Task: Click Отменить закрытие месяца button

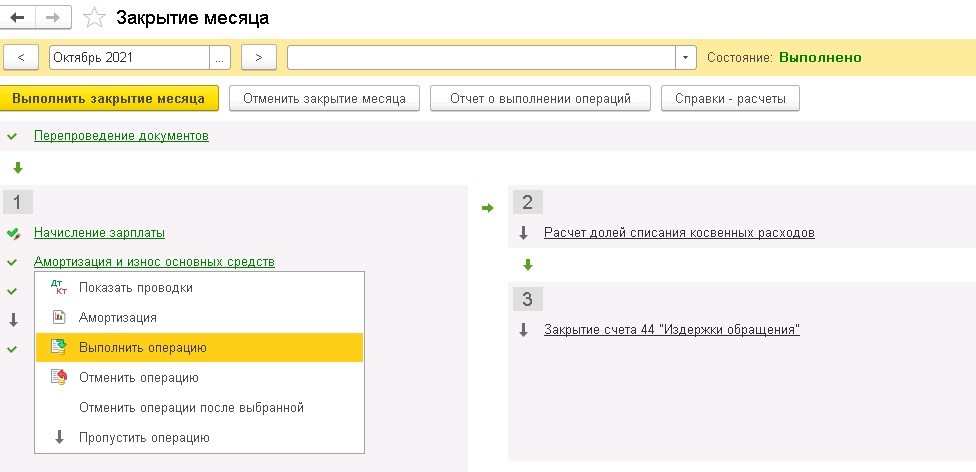Action: [324, 98]
